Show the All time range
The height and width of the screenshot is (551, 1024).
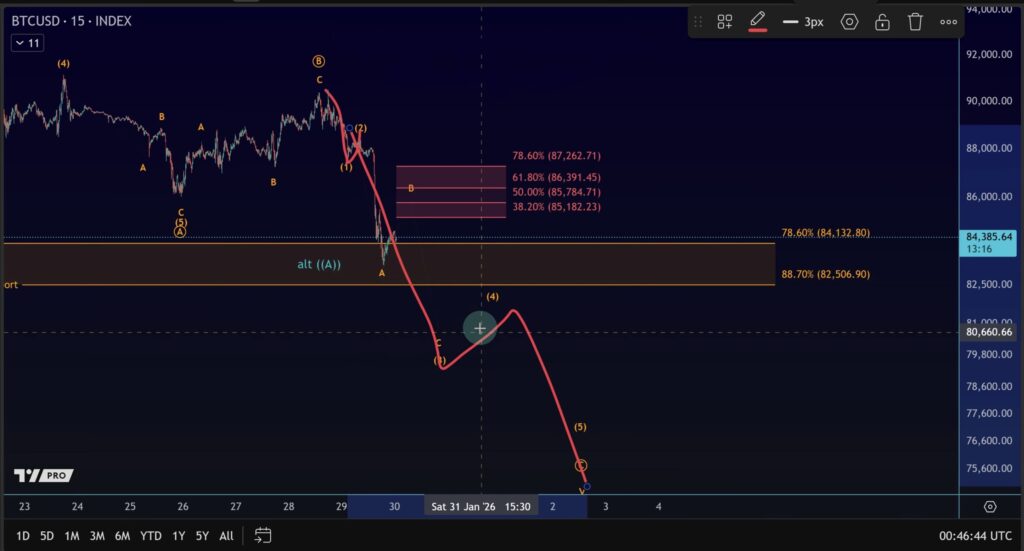point(226,536)
